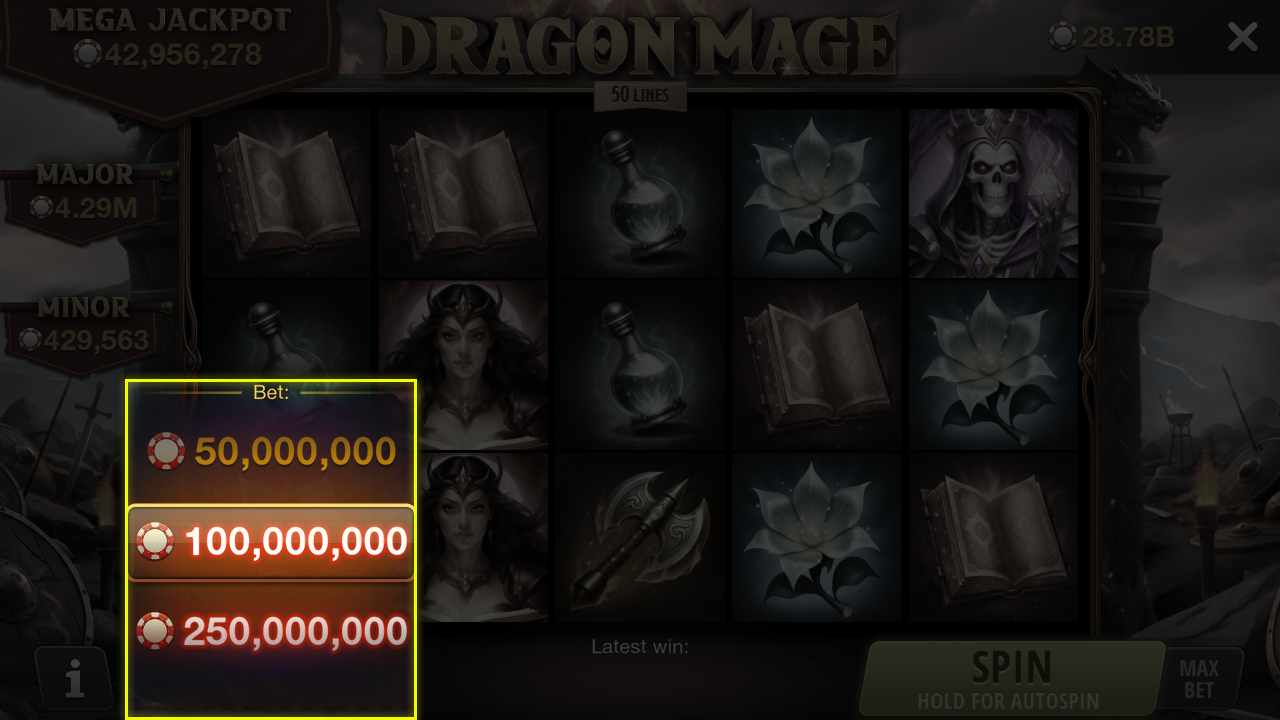The height and width of the screenshot is (720, 1280).
Task: Click the Dragon Mage title logo
Action: 640,45
